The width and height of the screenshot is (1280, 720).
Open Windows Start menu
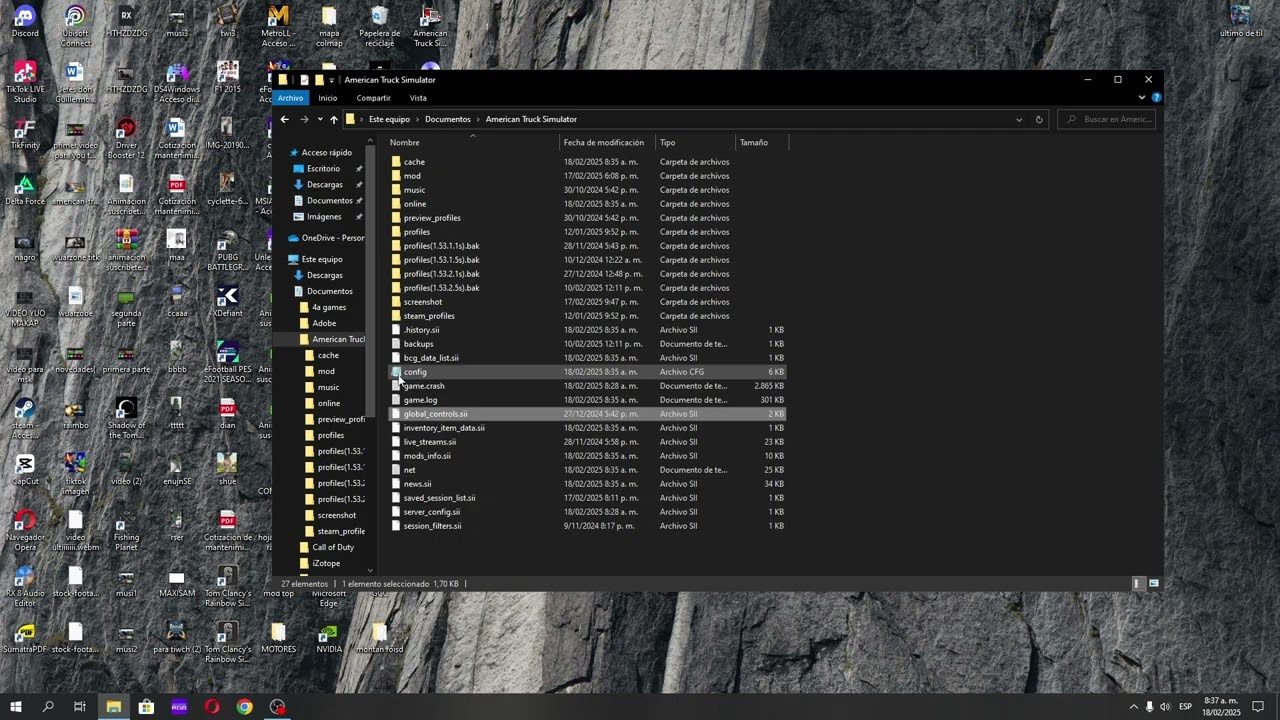pyautogui.click(x=15, y=707)
